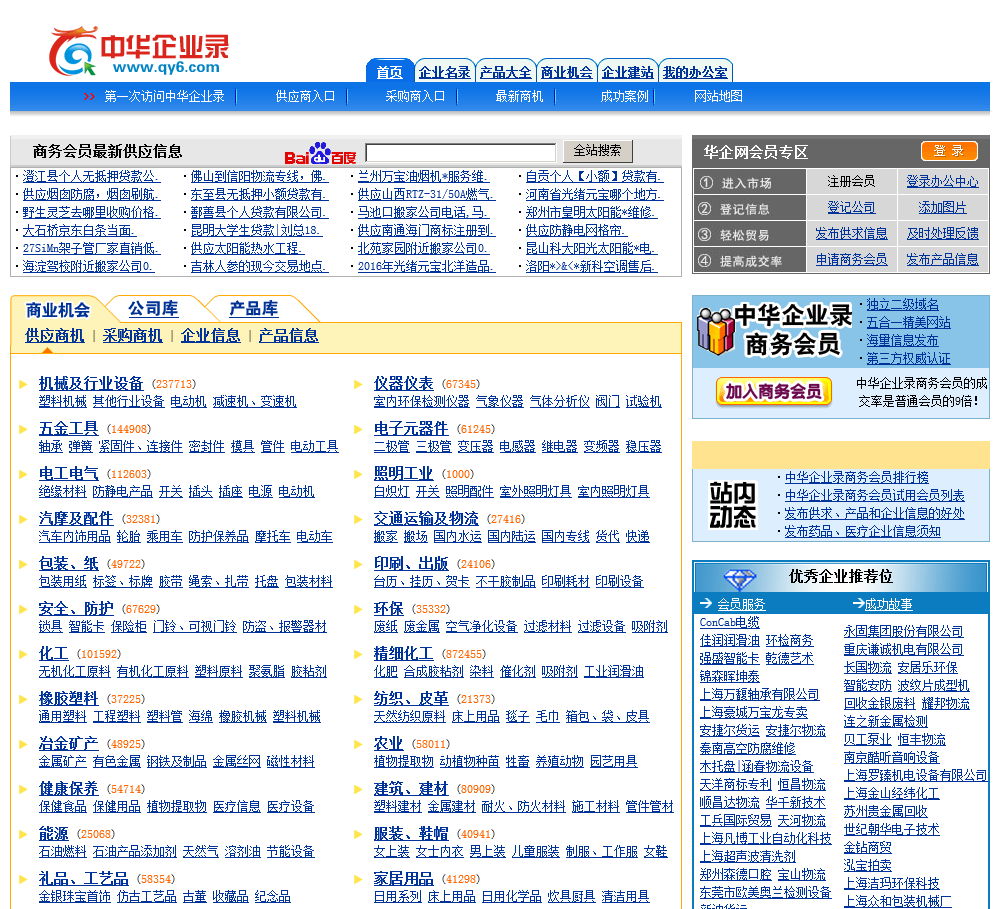Click 采购商入口 in blue menu bar
This screenshot has height=909, width=1000.
pos(415,96)
